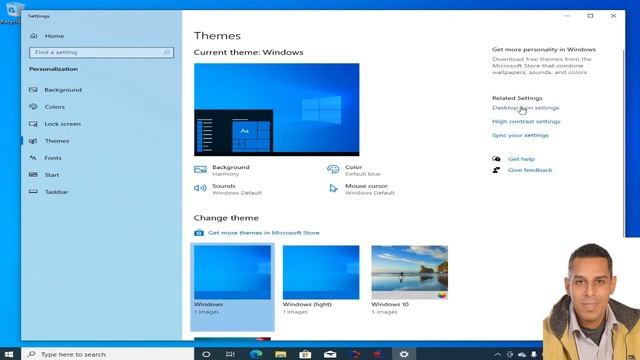The image size is (640, 360).
Task: Click the Start icon in the sidebar
Action: click(x=33, y=175)
